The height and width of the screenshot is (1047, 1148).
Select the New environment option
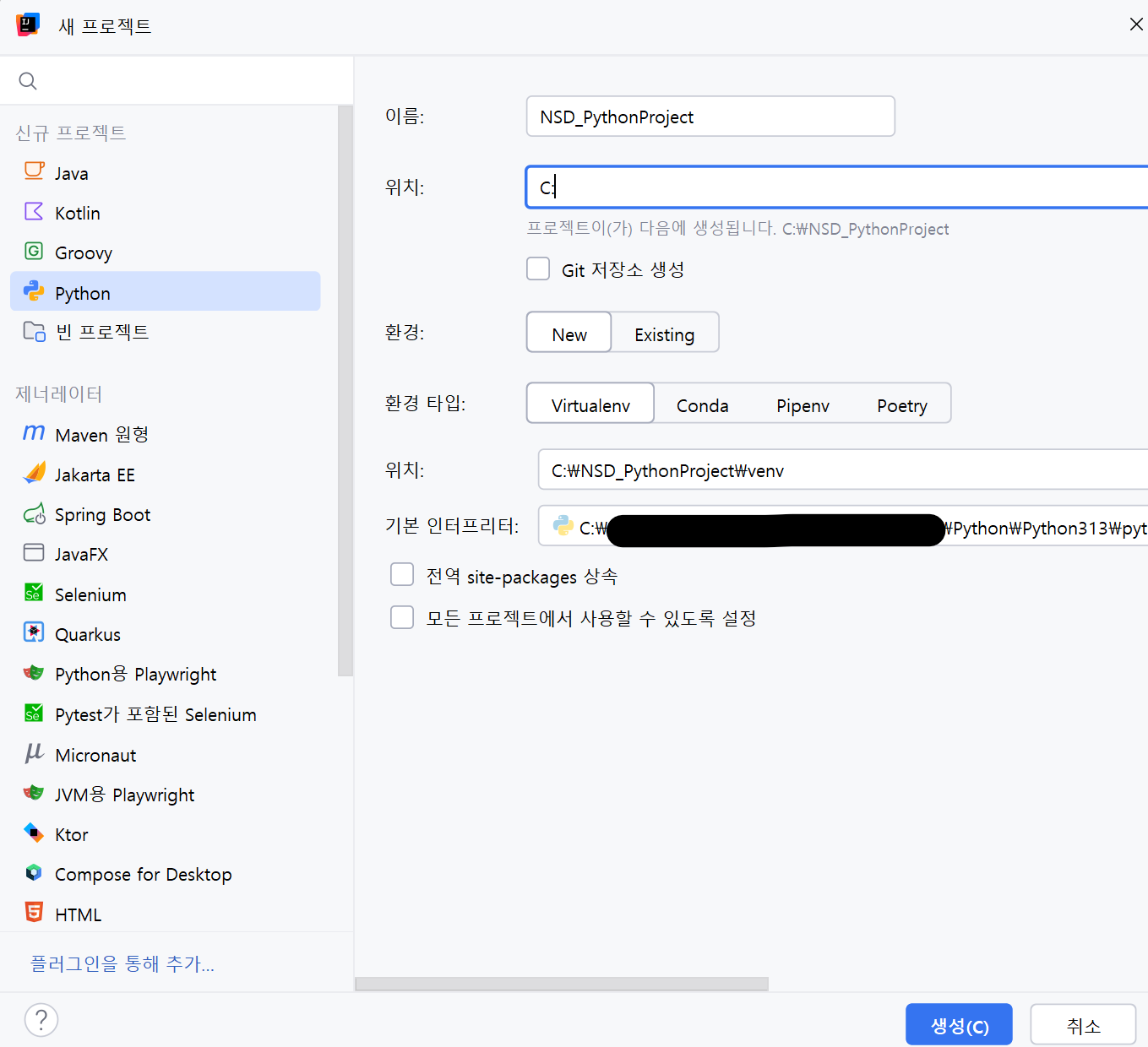point(569,333)
